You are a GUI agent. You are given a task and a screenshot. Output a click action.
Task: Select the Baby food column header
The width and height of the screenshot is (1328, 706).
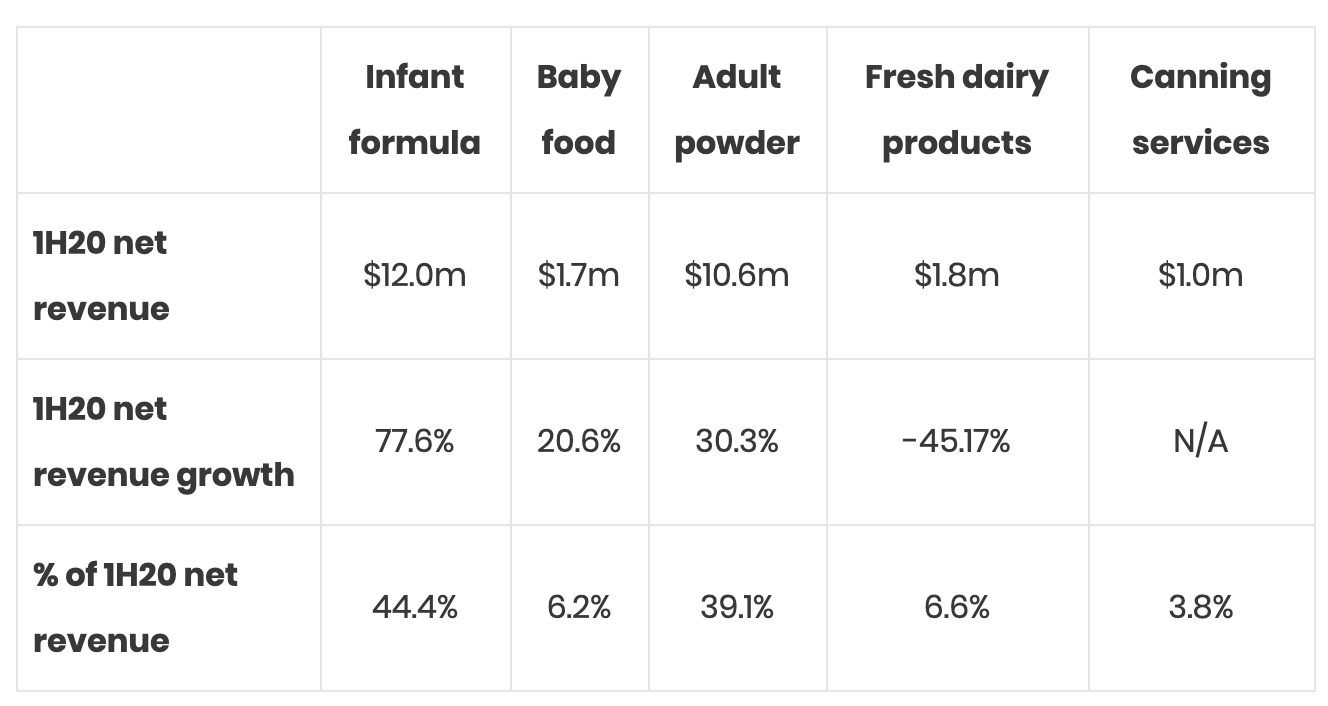[578, 109]
